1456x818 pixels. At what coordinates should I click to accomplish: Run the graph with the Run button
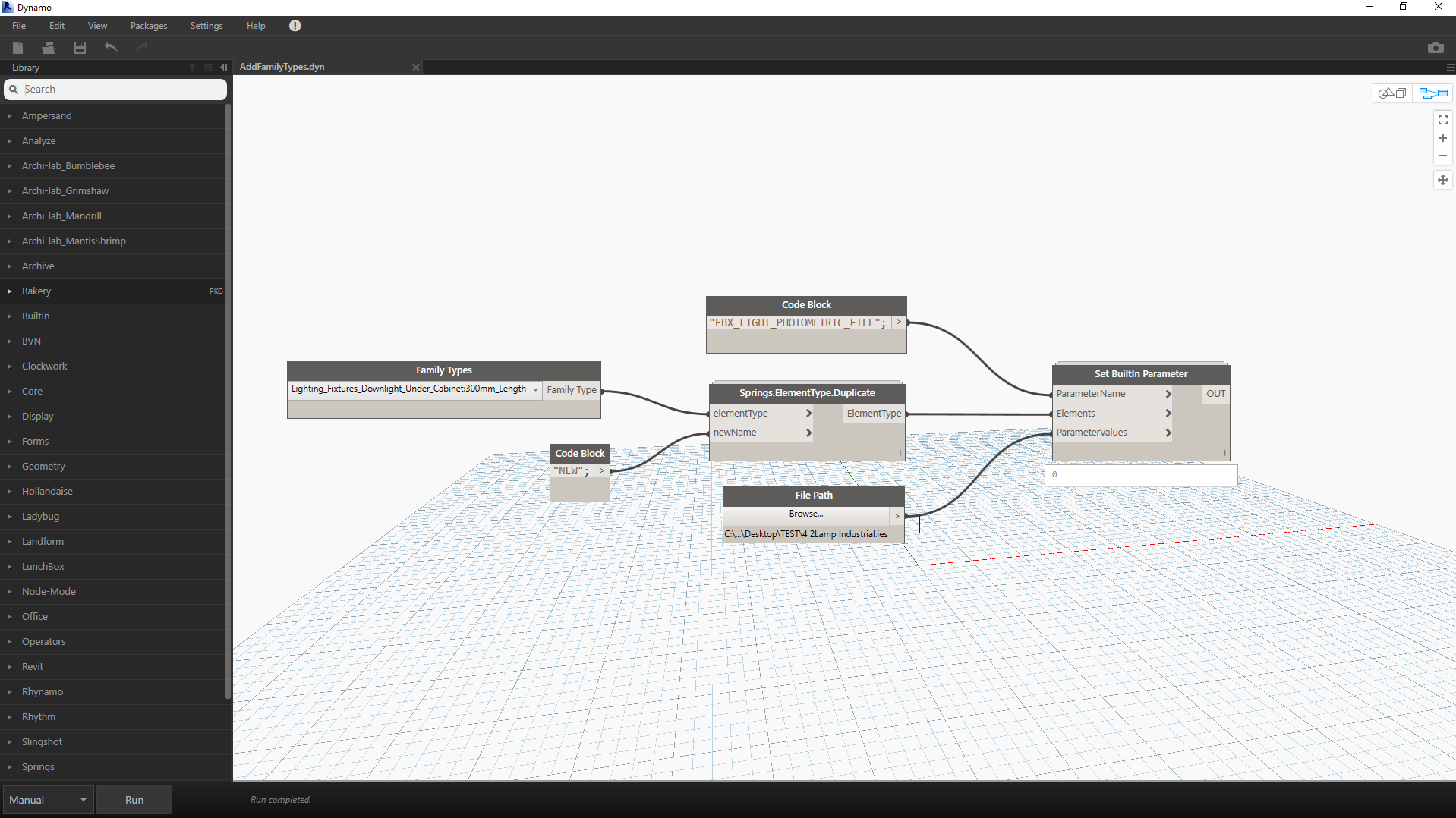coord(134,800)
